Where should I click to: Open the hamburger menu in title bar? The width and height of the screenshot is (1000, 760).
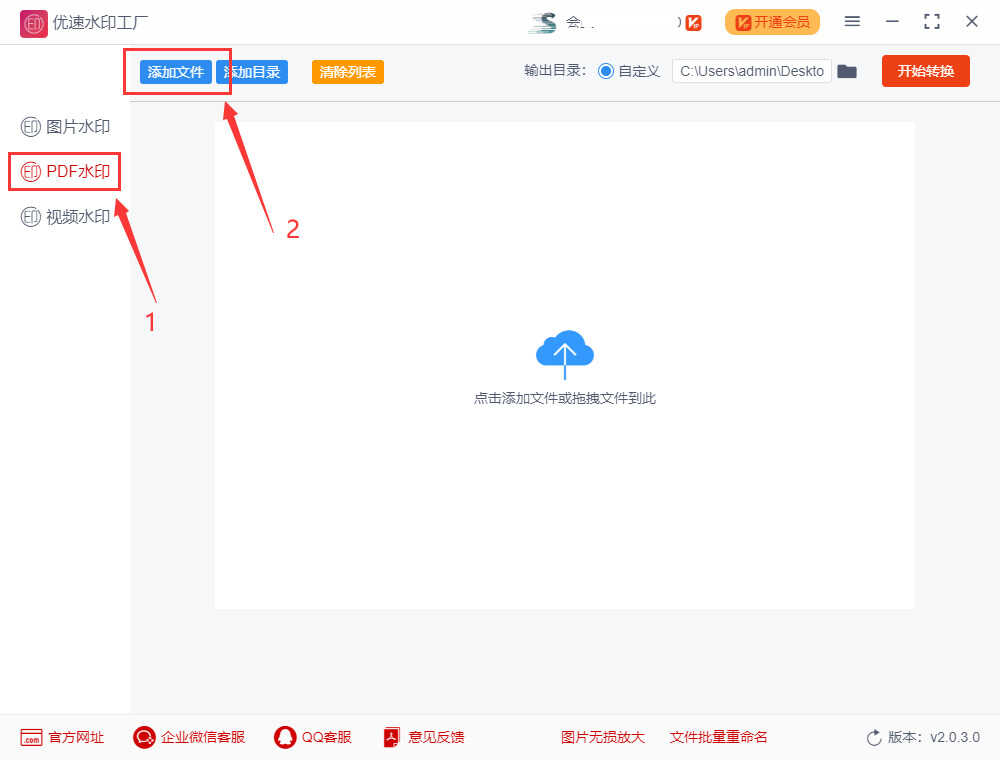pyautogui.click(x=852, y=22)
